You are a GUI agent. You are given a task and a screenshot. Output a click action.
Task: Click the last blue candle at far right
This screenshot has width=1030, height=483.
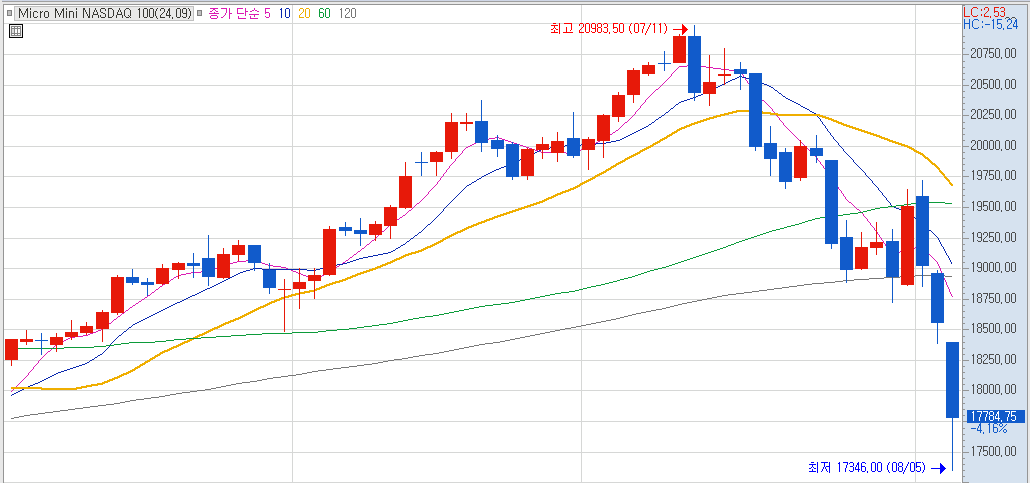952,380
